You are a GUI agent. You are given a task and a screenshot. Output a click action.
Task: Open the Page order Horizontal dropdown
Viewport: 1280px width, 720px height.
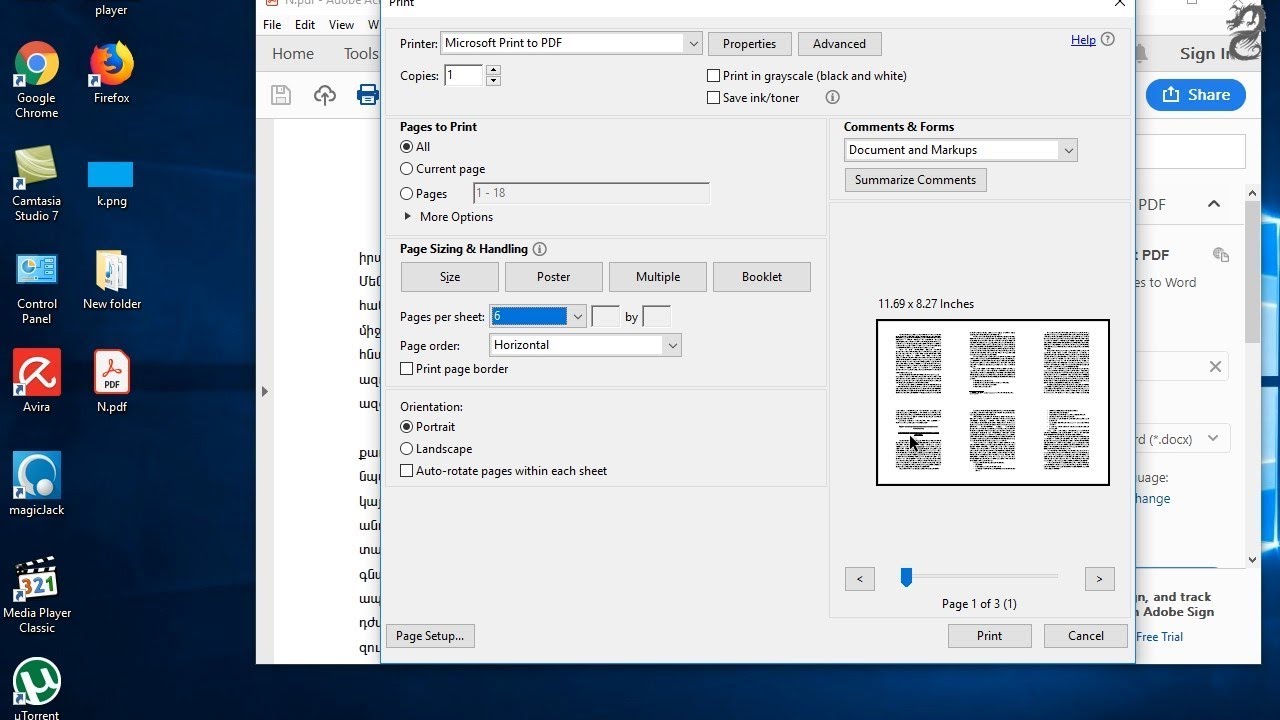point(586,345)
